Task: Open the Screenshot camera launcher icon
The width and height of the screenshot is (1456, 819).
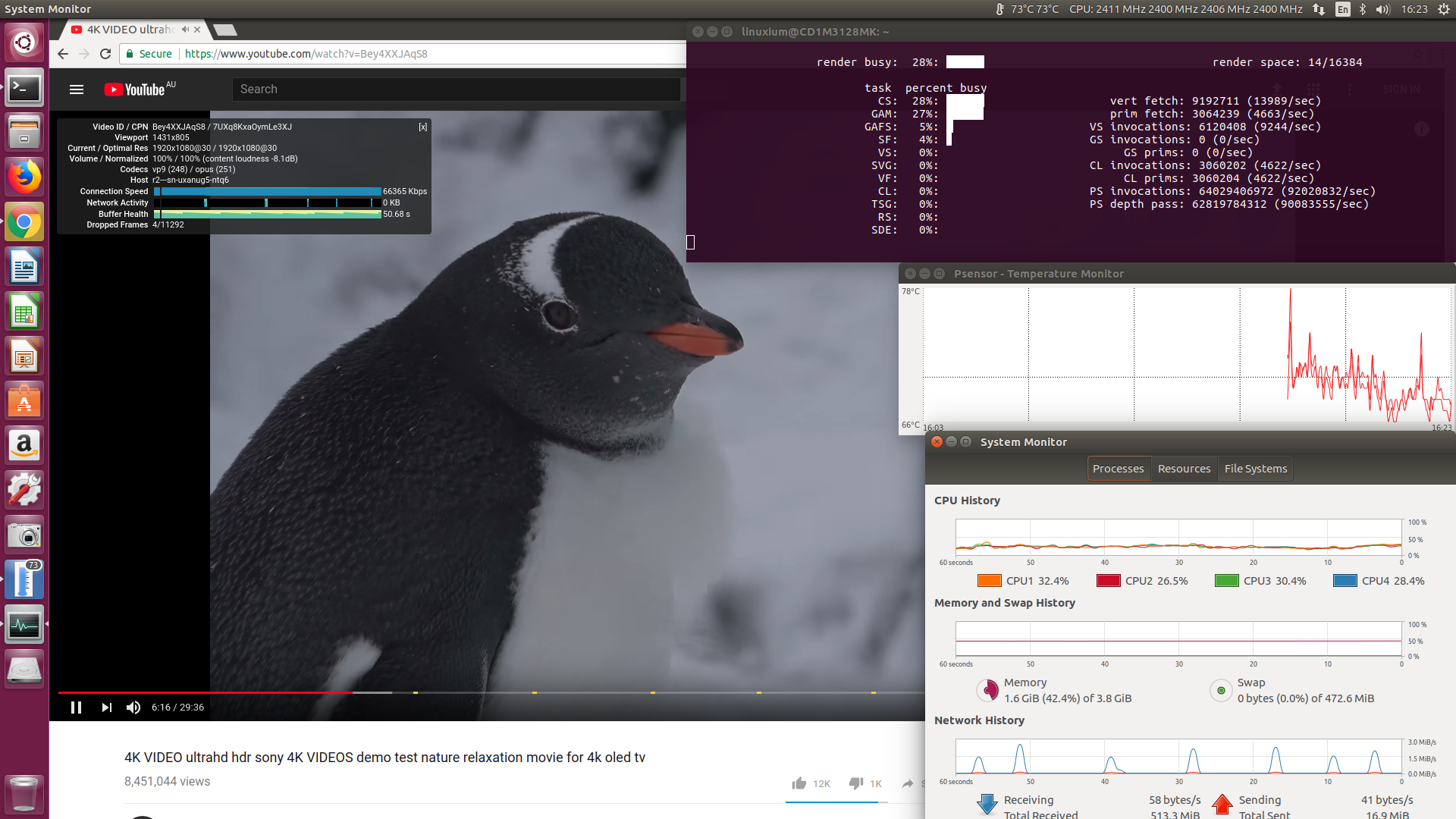Action: 24,535
